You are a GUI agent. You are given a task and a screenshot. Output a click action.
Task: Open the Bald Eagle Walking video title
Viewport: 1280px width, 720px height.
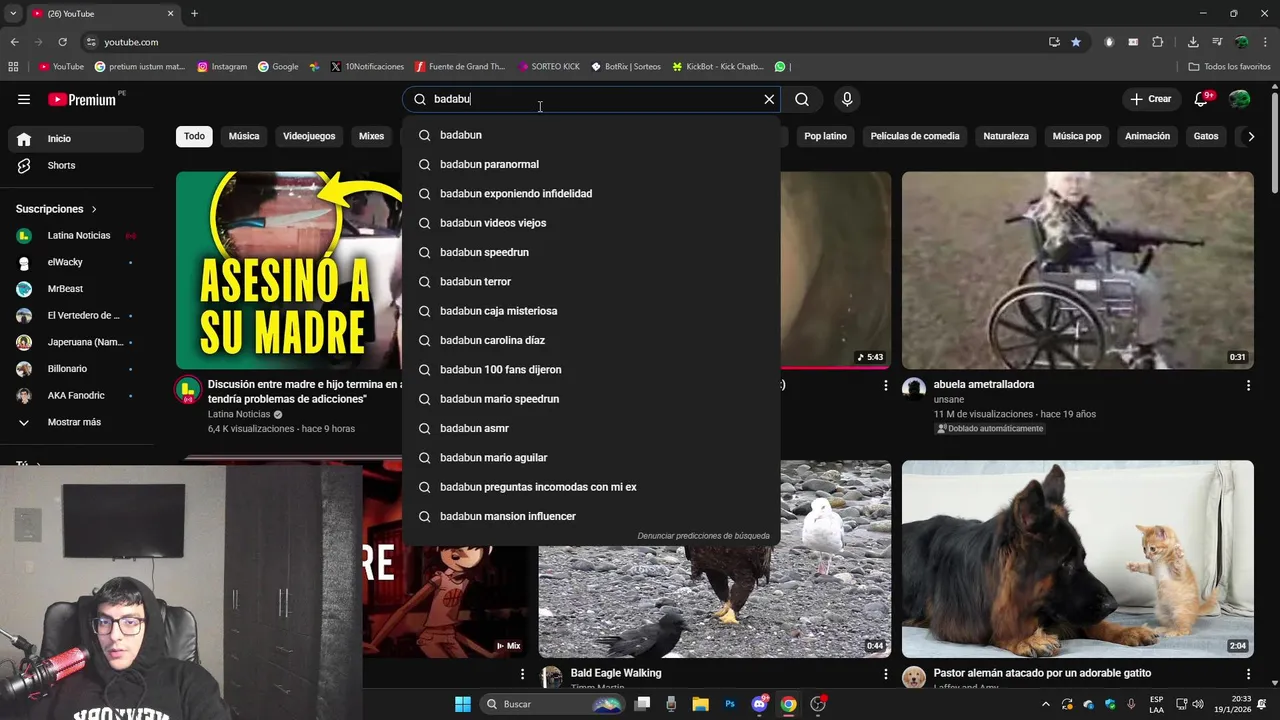click(616, 673)
